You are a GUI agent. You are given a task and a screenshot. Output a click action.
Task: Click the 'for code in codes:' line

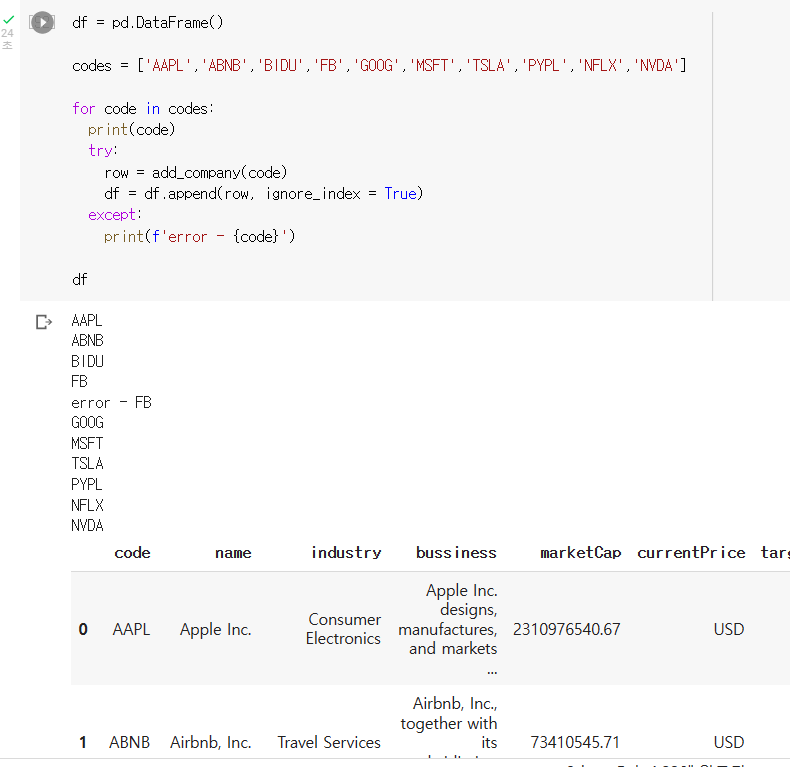pyautogui.click(x=143, y=108)
